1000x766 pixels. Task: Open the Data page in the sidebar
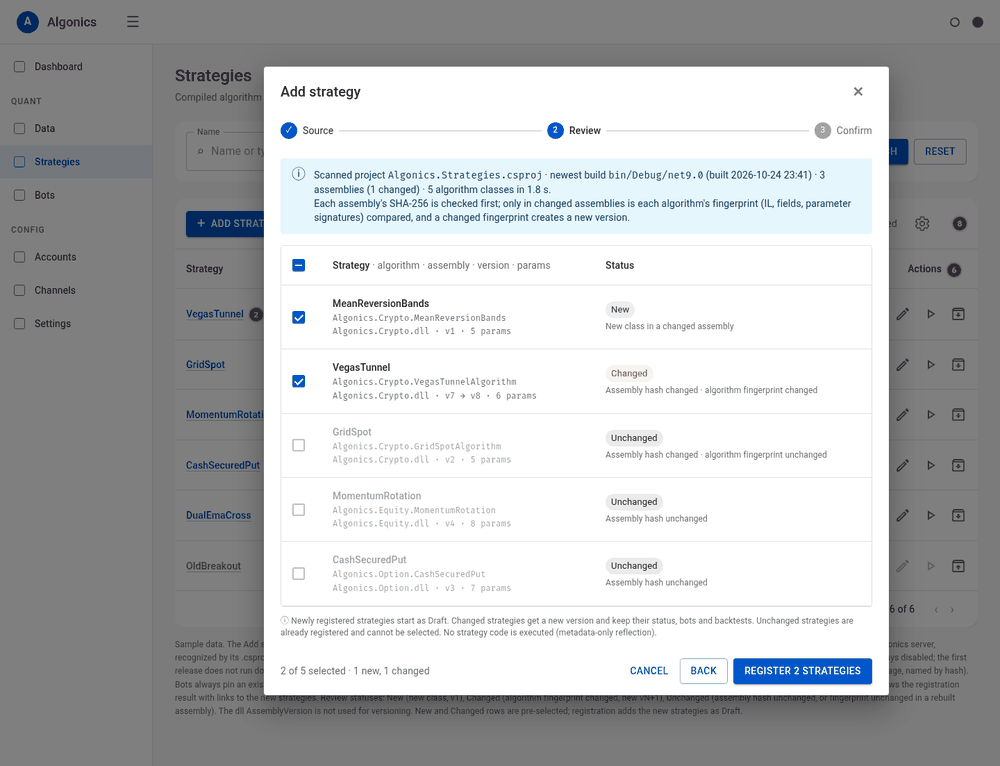[76, 128]
